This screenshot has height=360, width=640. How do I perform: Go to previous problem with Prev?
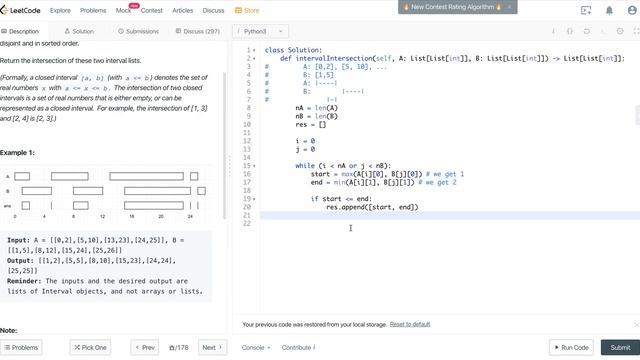[145, 348]
